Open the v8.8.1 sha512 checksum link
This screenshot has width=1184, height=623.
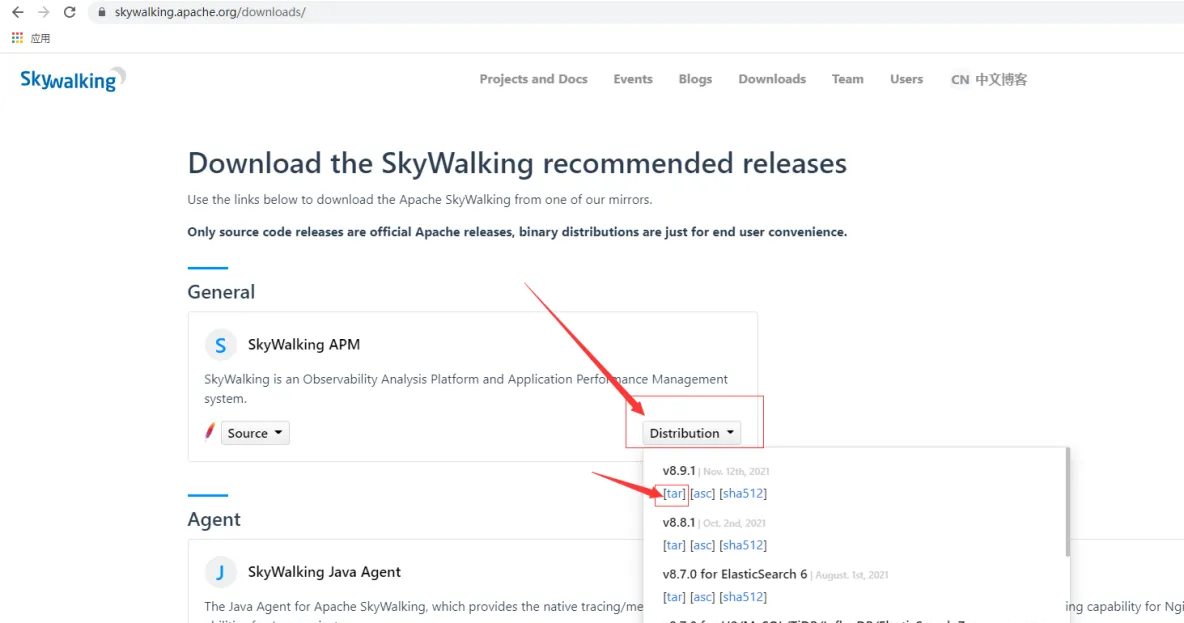point(743,544)
